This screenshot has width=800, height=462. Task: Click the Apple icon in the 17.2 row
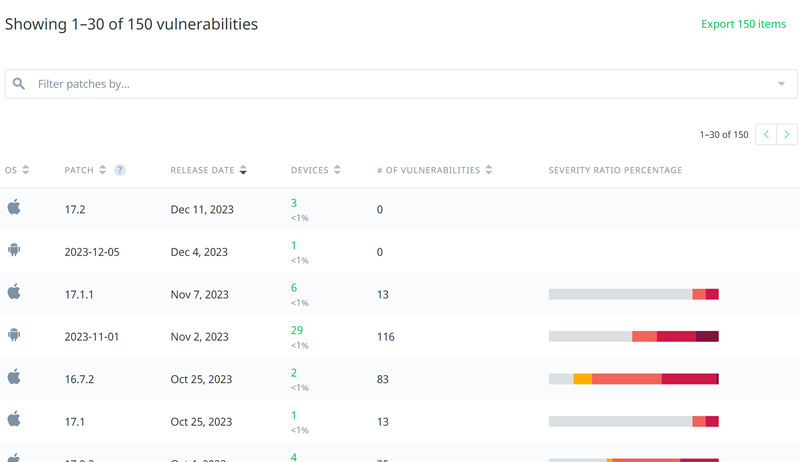(14, 207)
